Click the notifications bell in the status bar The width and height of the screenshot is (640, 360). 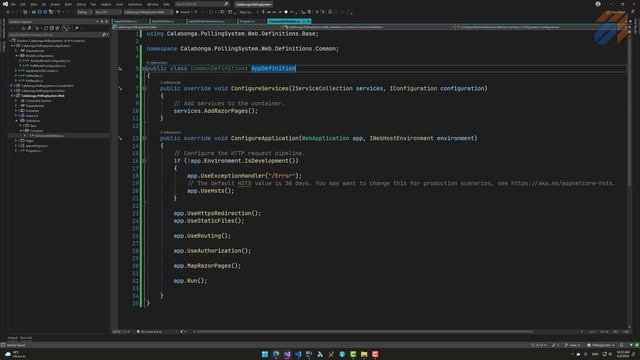click(x=622, y=345)
